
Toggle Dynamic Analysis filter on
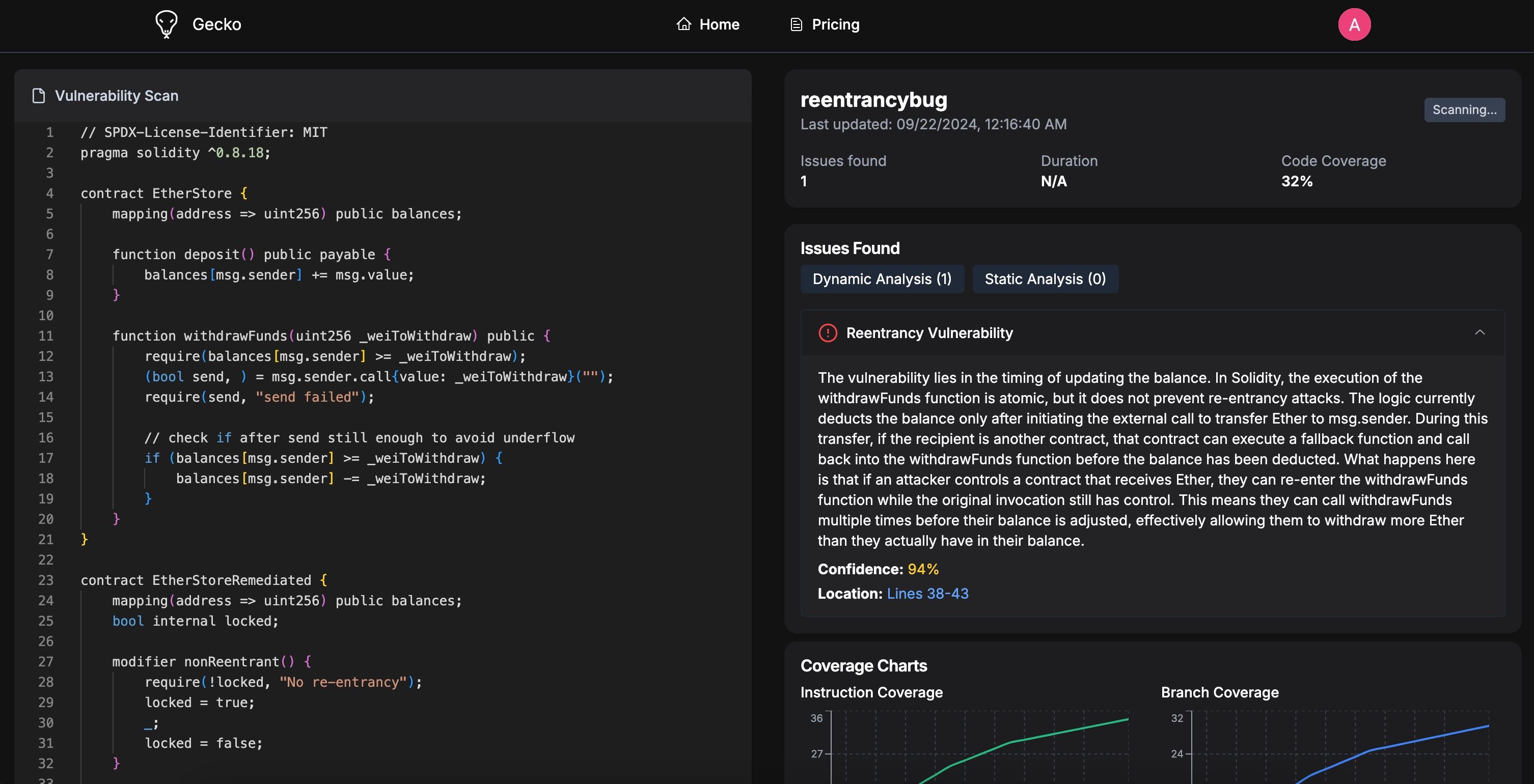click(x=882, y=278)
